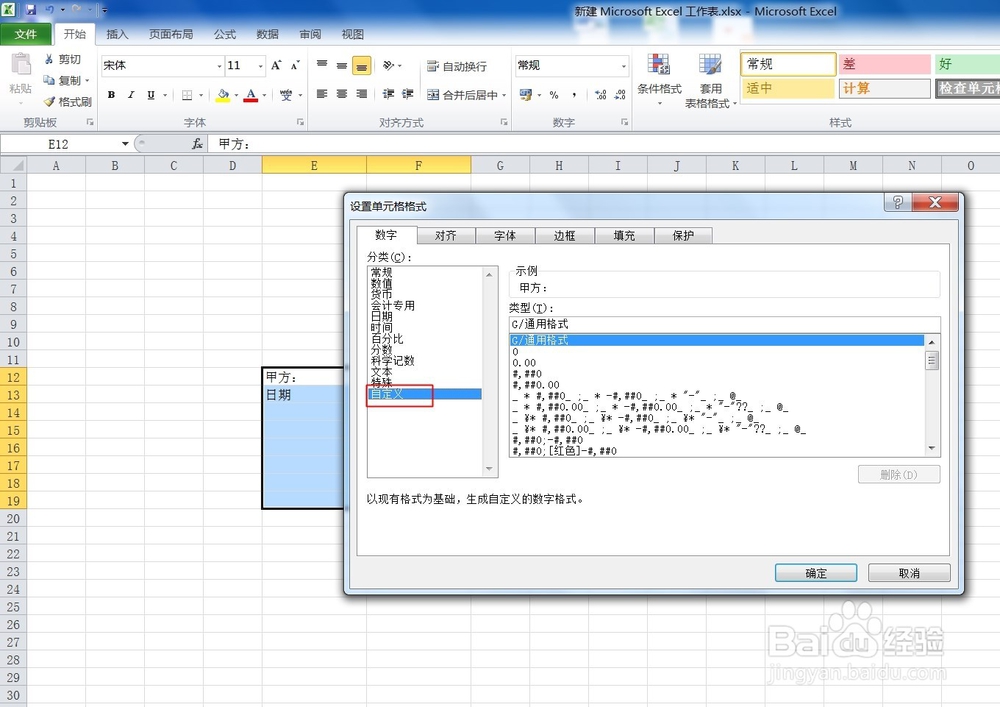Expand the alignment group dialog launcher
1000x707 pixels.
tap(504, 122)
